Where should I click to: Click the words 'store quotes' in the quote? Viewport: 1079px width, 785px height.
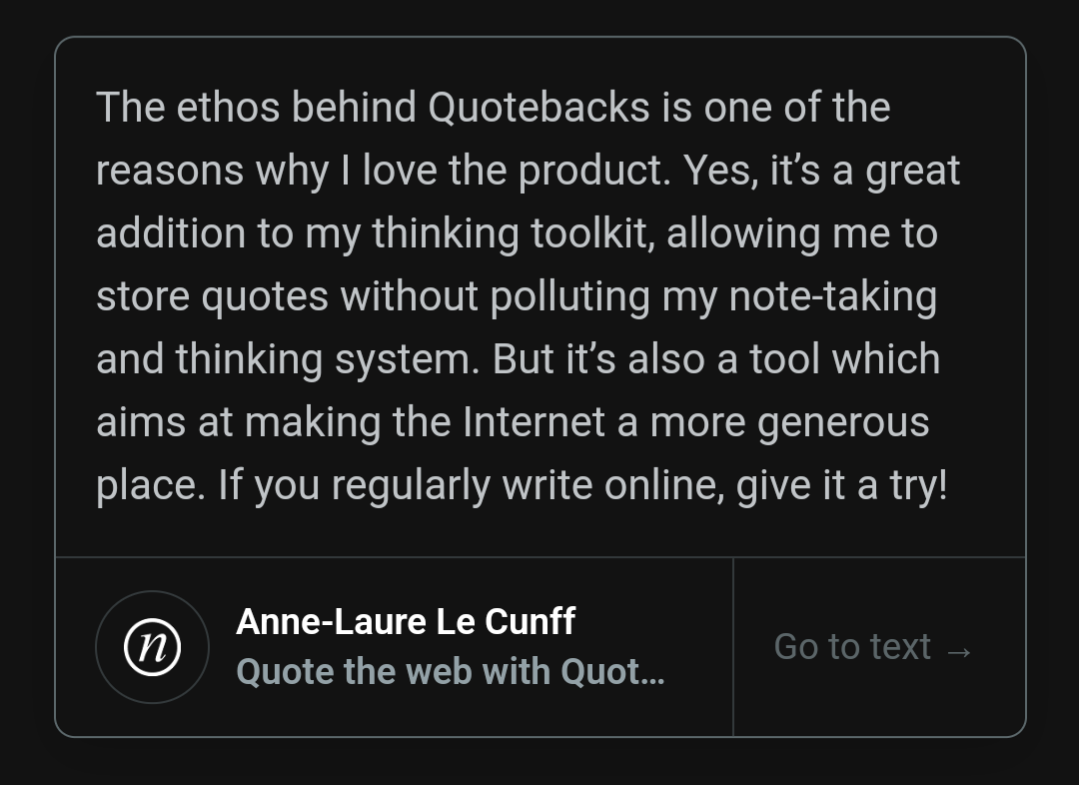pyautogui.click(x=212, y=297)
